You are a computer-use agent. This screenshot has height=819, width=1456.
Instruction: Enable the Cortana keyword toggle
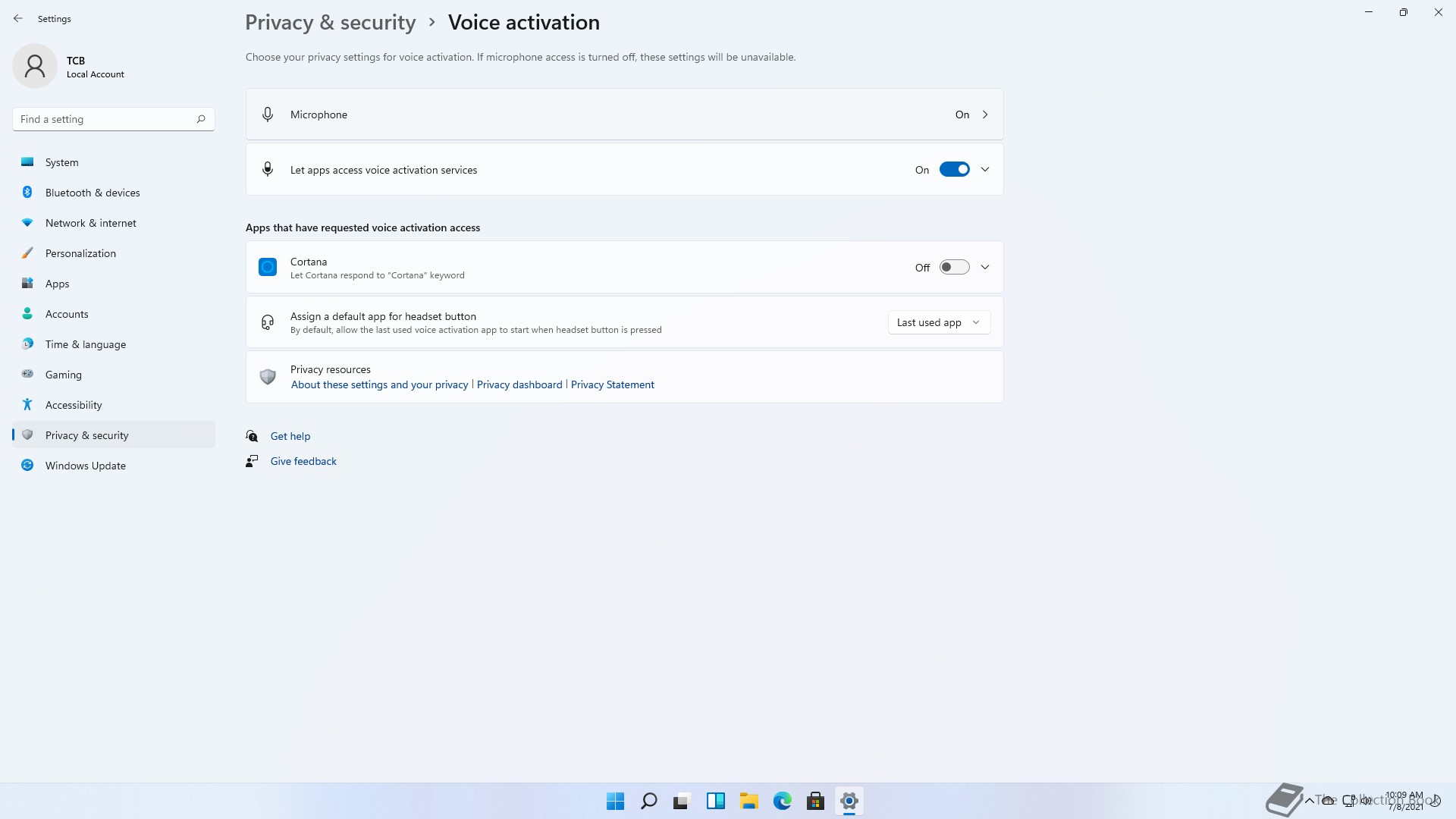pos(954,267)
